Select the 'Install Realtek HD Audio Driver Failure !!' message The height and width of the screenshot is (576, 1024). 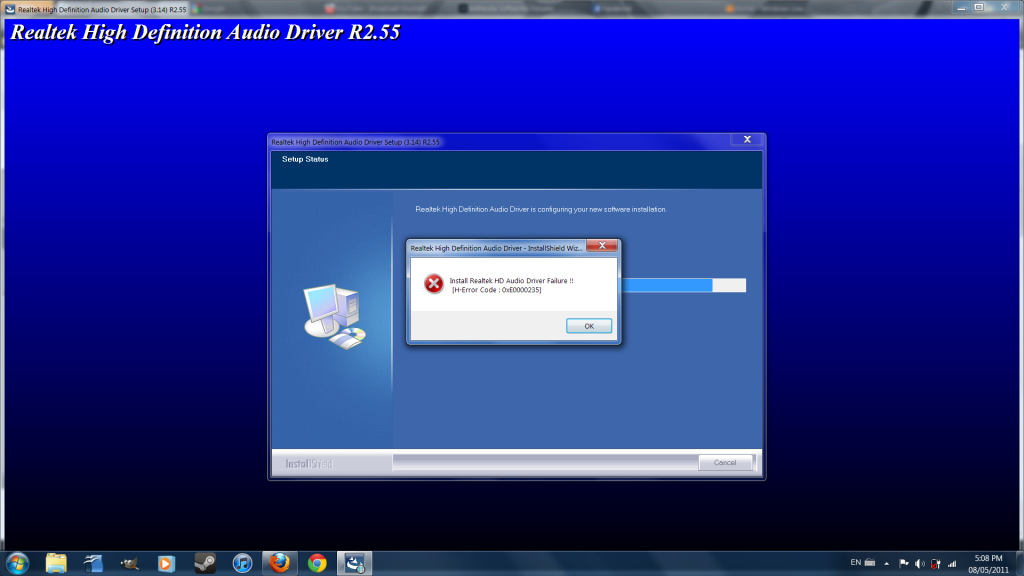511,281
